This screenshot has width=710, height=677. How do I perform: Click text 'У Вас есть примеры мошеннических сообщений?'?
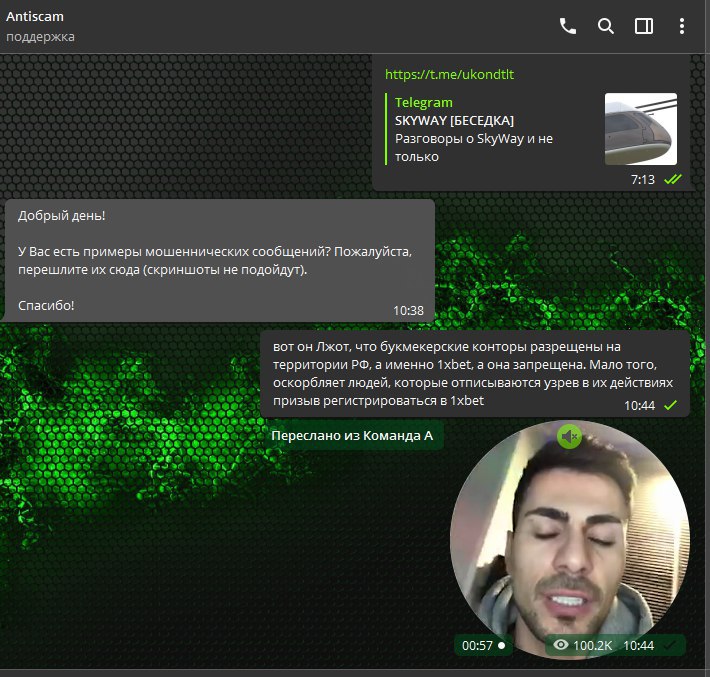174,252
